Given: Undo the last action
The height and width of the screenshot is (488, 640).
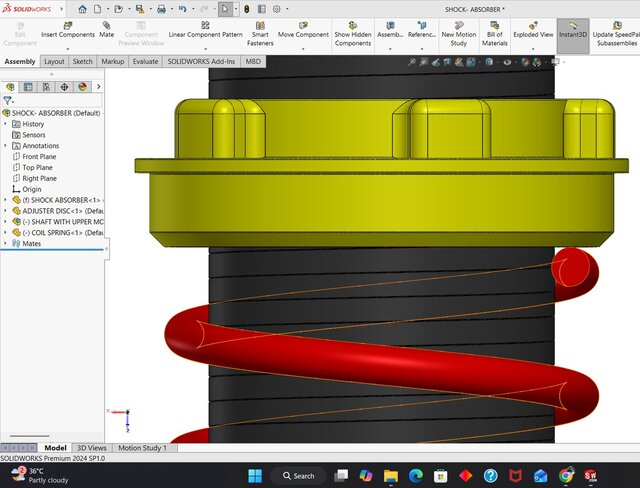Looking at the screenshot, I should point(182,9).
